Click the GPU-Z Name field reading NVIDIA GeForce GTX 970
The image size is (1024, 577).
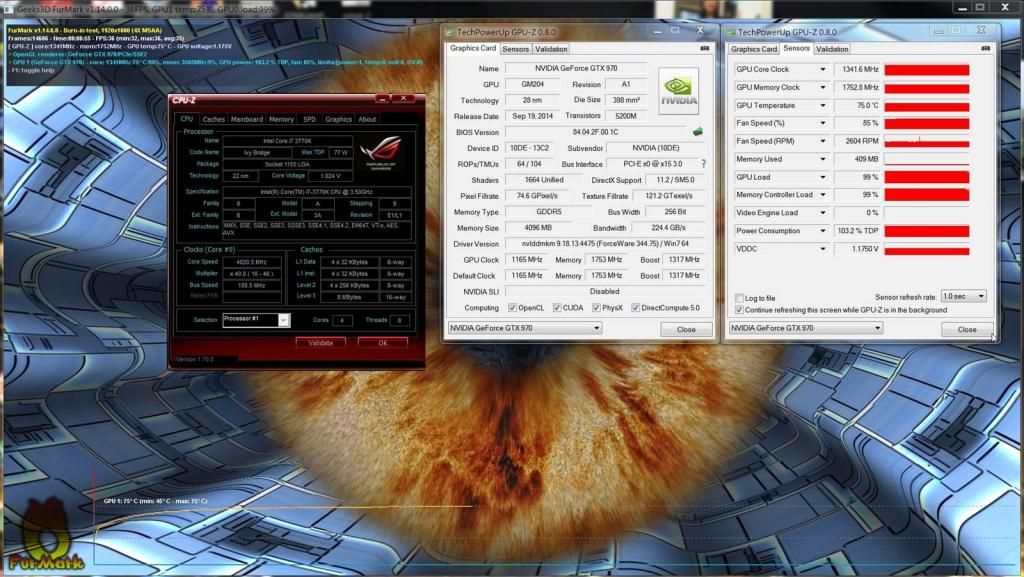click(575, 68)
